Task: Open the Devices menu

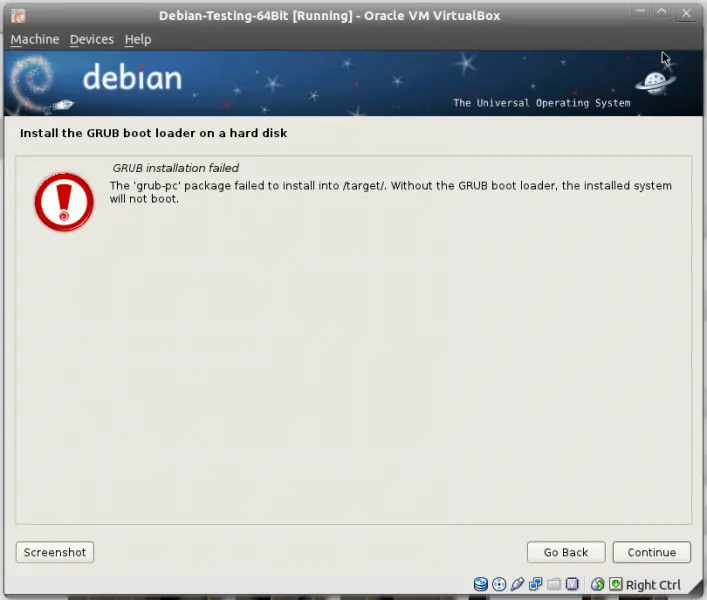Action: [92, 40]
